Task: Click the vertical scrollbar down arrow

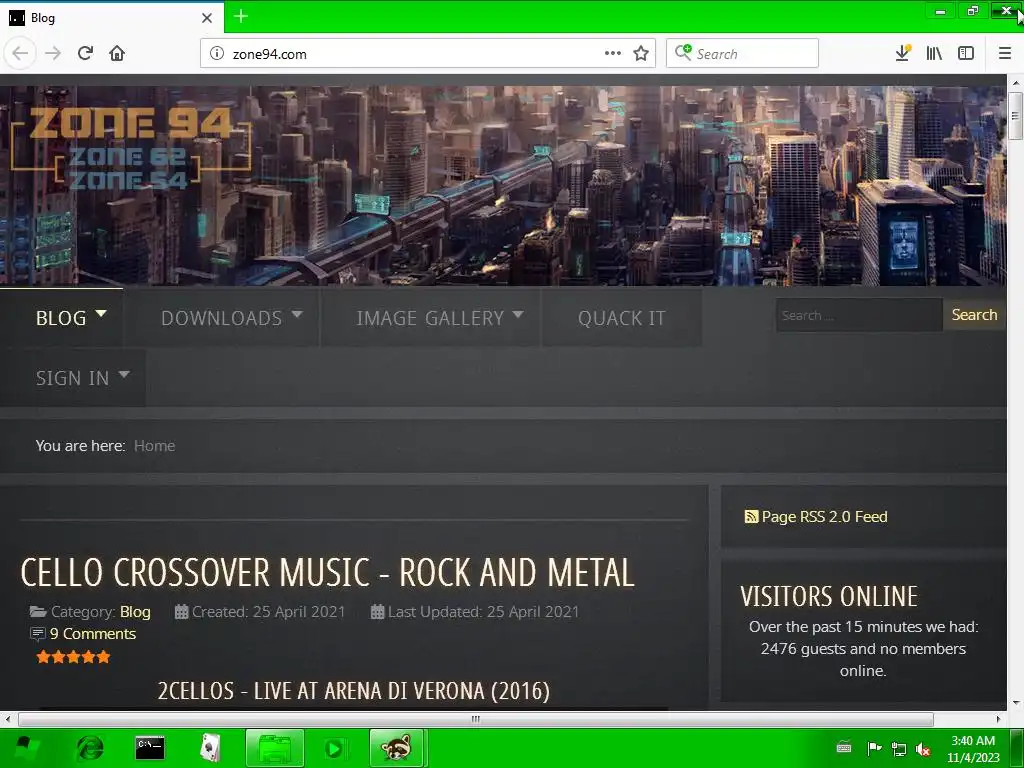Action: (x=1015, y=703)
